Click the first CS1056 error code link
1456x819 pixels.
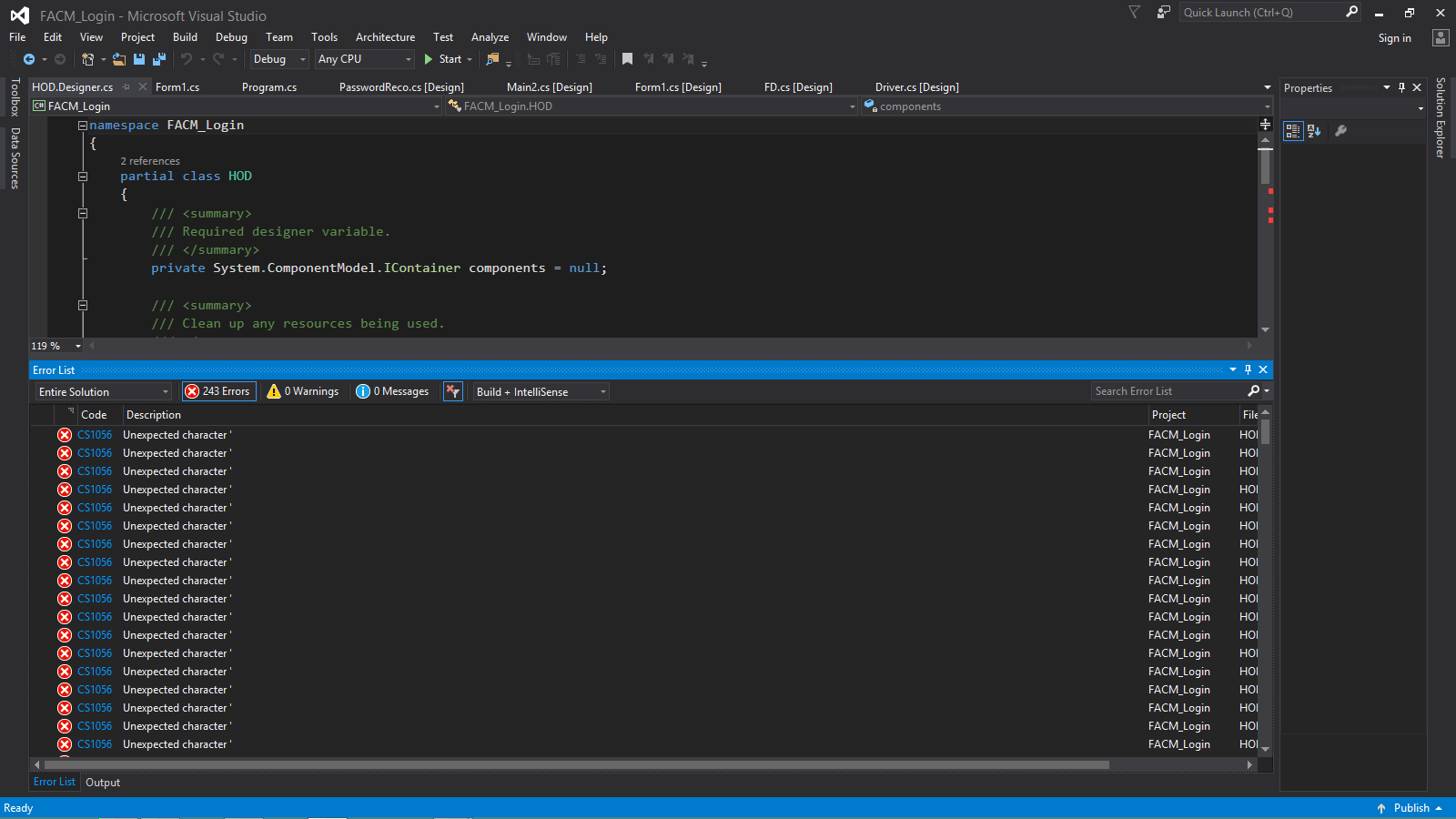(x=95, y=435)
